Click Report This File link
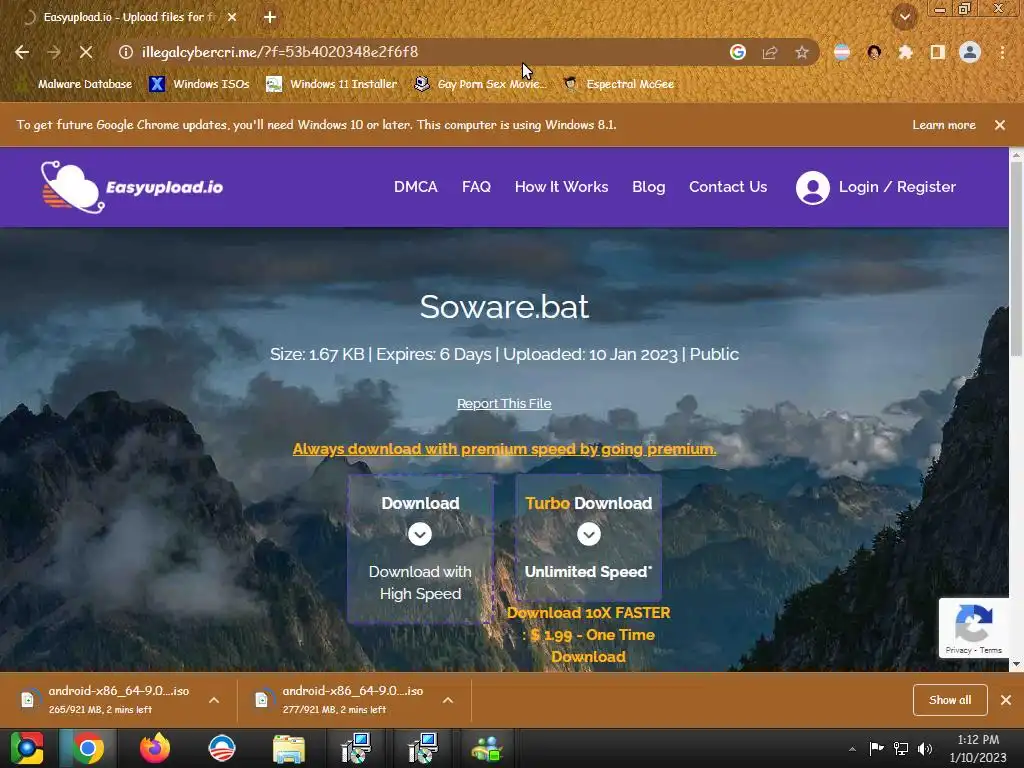This screenshot has width=1024, height=768. 504,404
